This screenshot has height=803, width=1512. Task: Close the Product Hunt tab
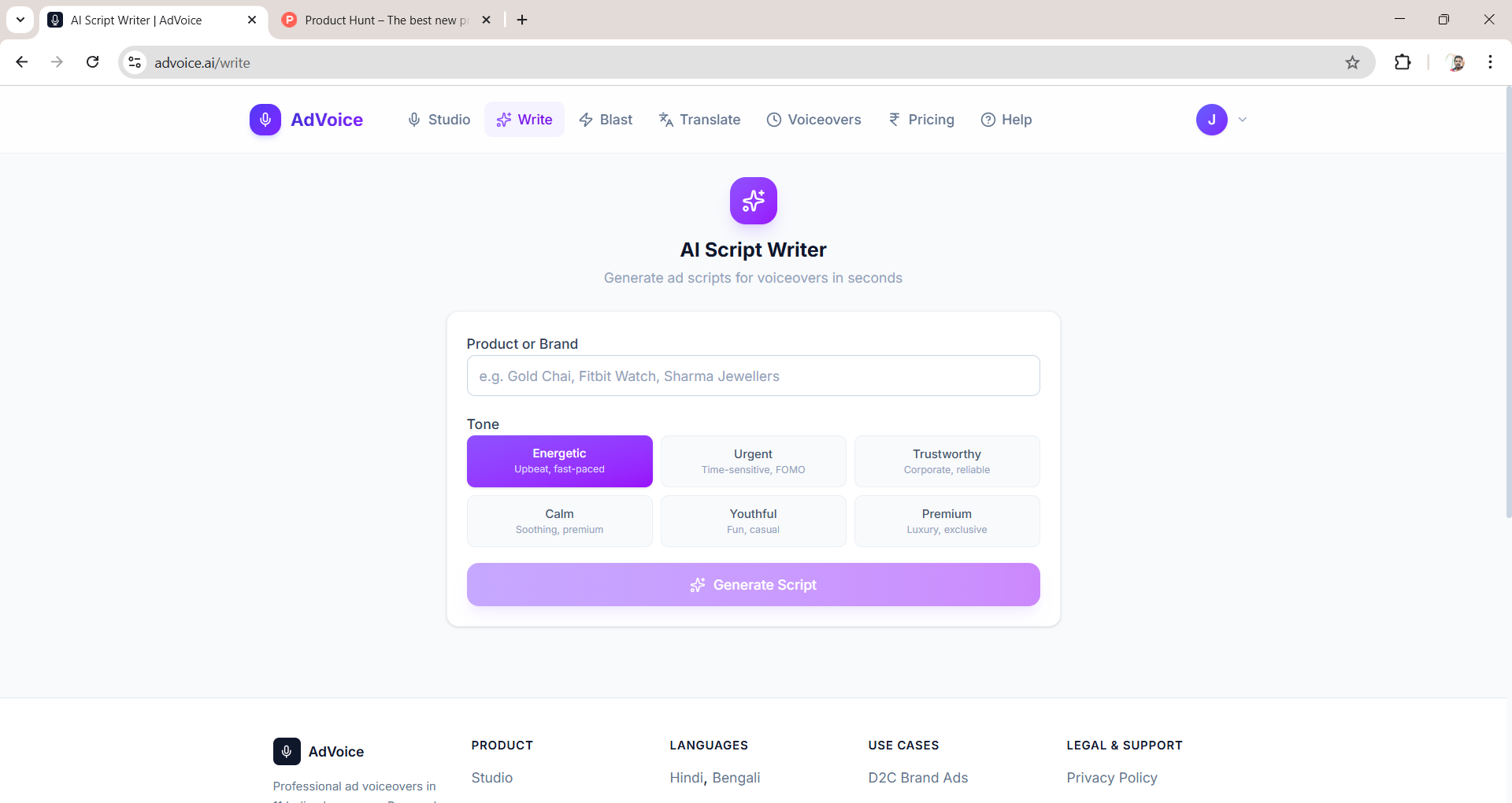click(486, 20)
